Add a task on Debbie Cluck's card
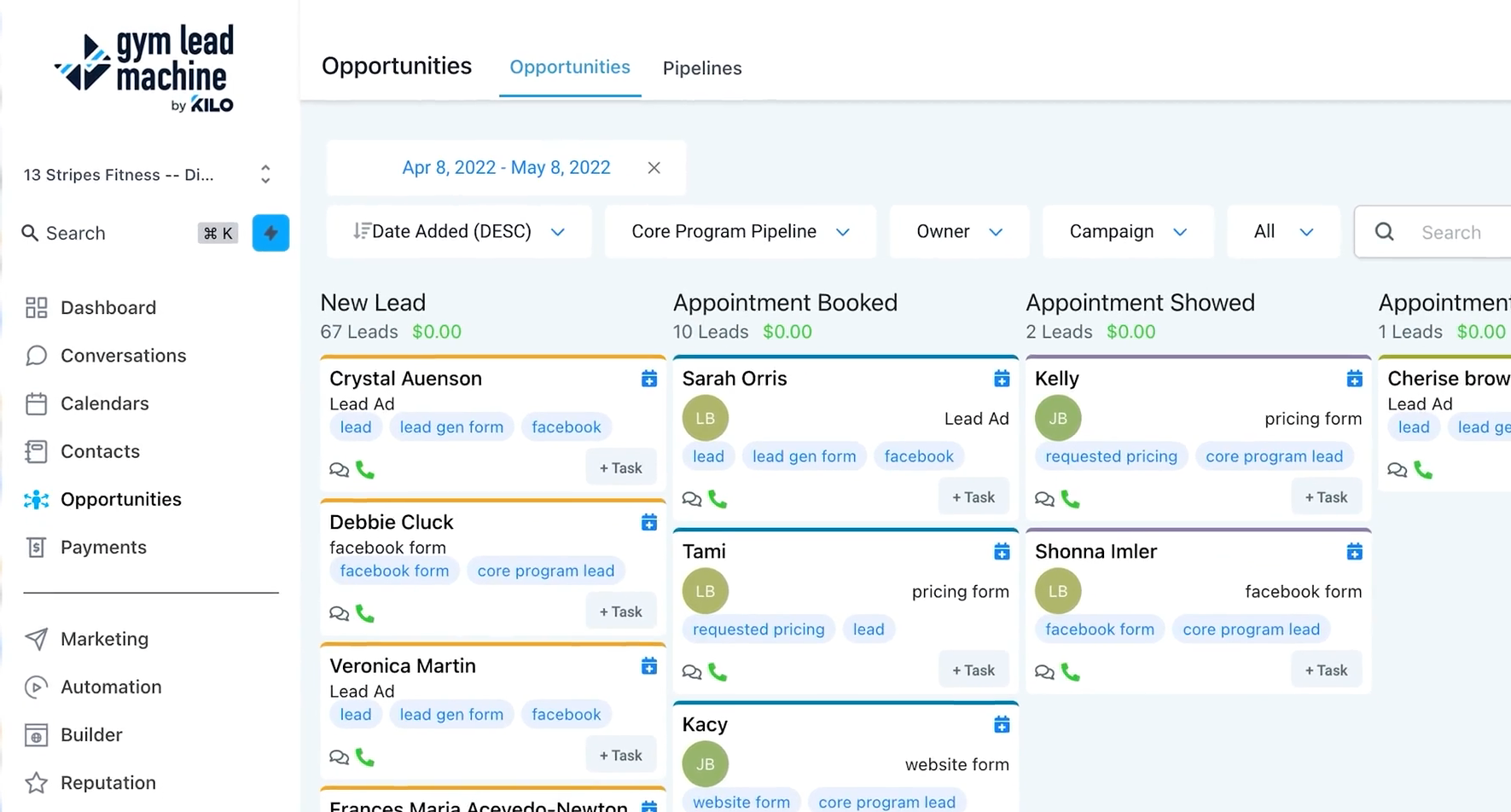The width and height of the screenshot is (1511, 812). click(x=620, y=611)
